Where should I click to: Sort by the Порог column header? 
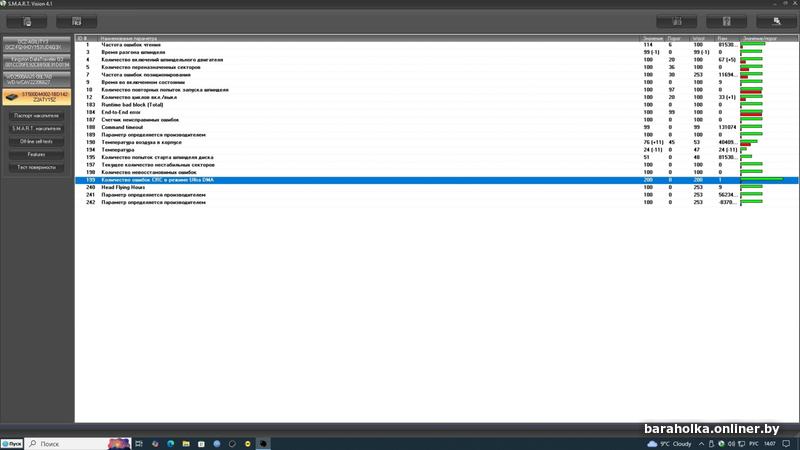pos(678,38)
